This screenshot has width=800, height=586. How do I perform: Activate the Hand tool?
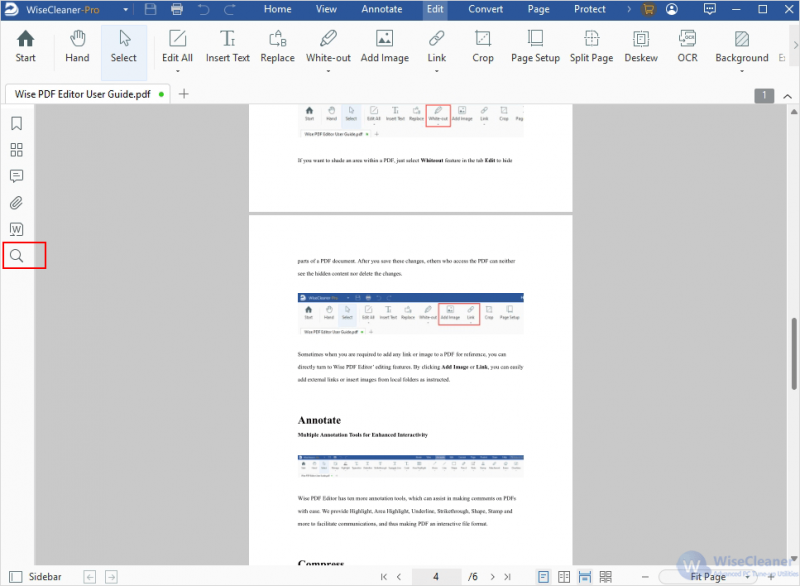[x=77, y=46]
